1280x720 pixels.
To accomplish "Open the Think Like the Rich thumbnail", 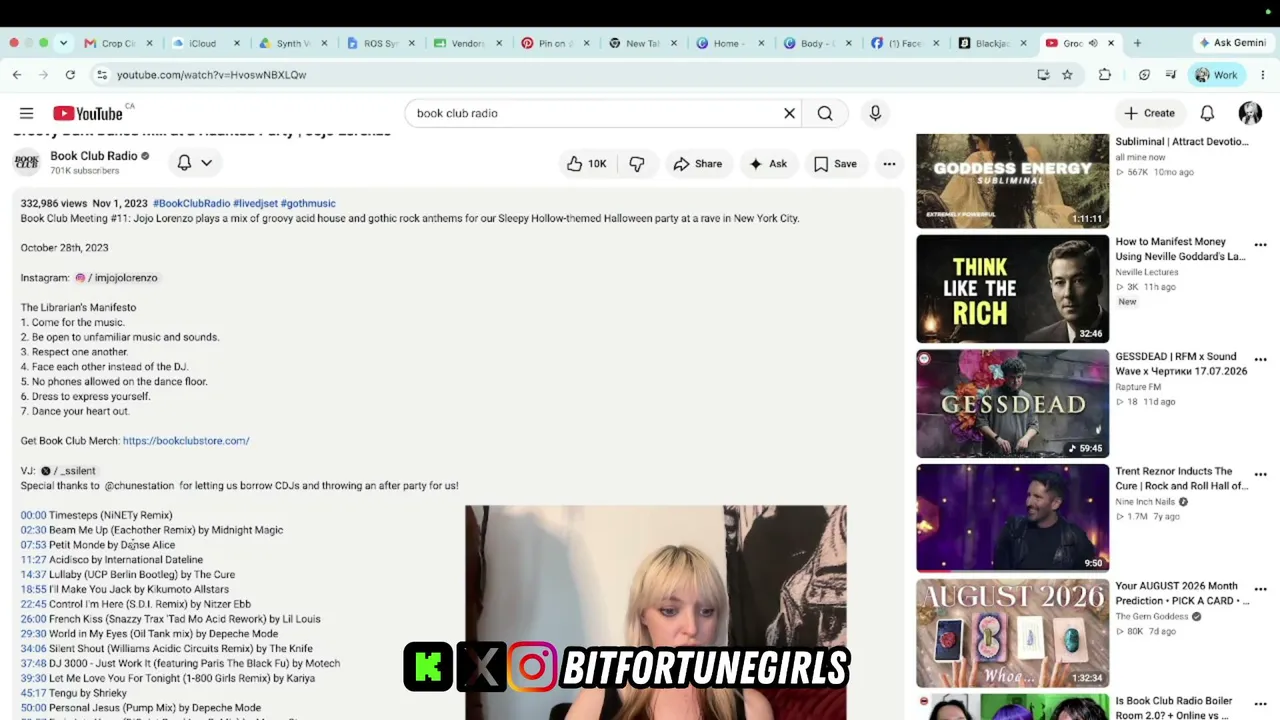I will coord(1012,289).
